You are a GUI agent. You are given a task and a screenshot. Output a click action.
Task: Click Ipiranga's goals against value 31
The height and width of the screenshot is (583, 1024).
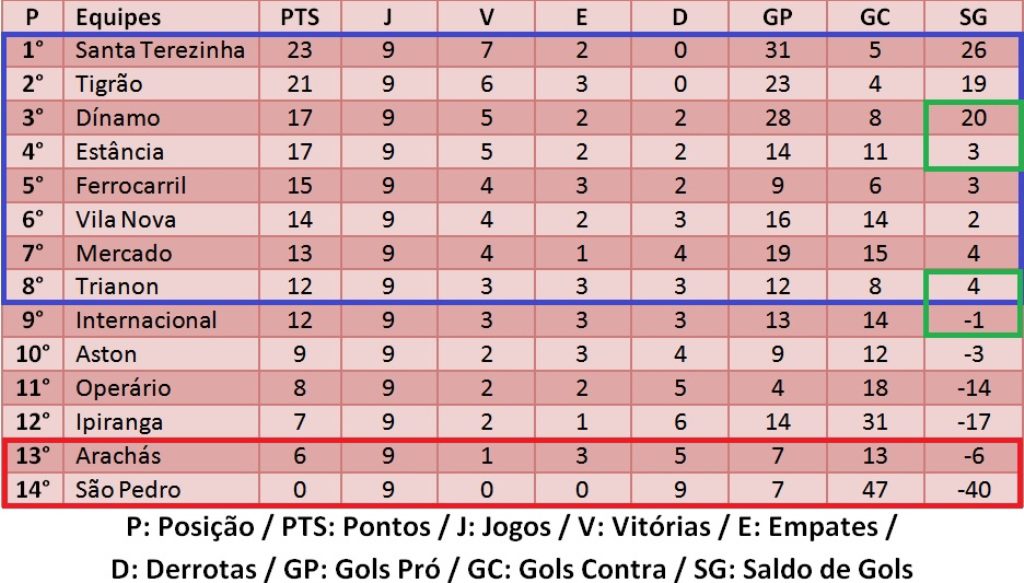(874, 422)
